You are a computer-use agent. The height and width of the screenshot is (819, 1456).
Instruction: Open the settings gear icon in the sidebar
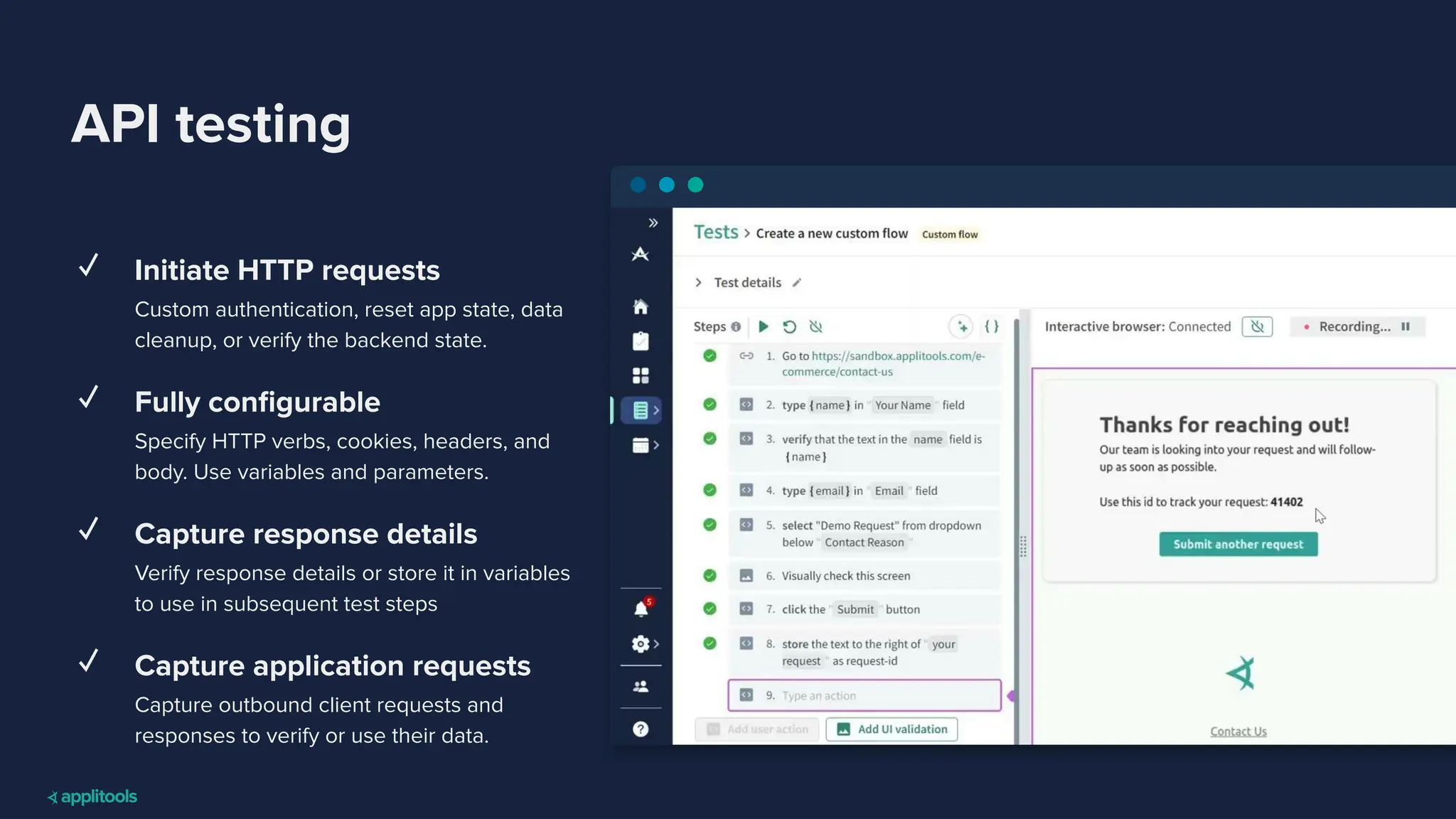[x=640, y=644]
